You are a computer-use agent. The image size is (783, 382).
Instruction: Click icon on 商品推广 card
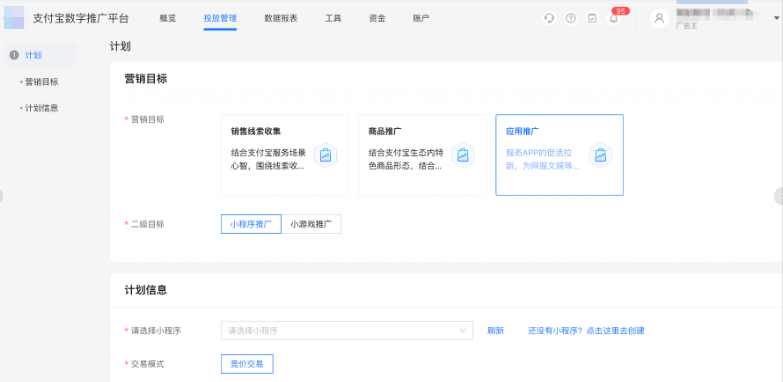click(x=462, y=155)
